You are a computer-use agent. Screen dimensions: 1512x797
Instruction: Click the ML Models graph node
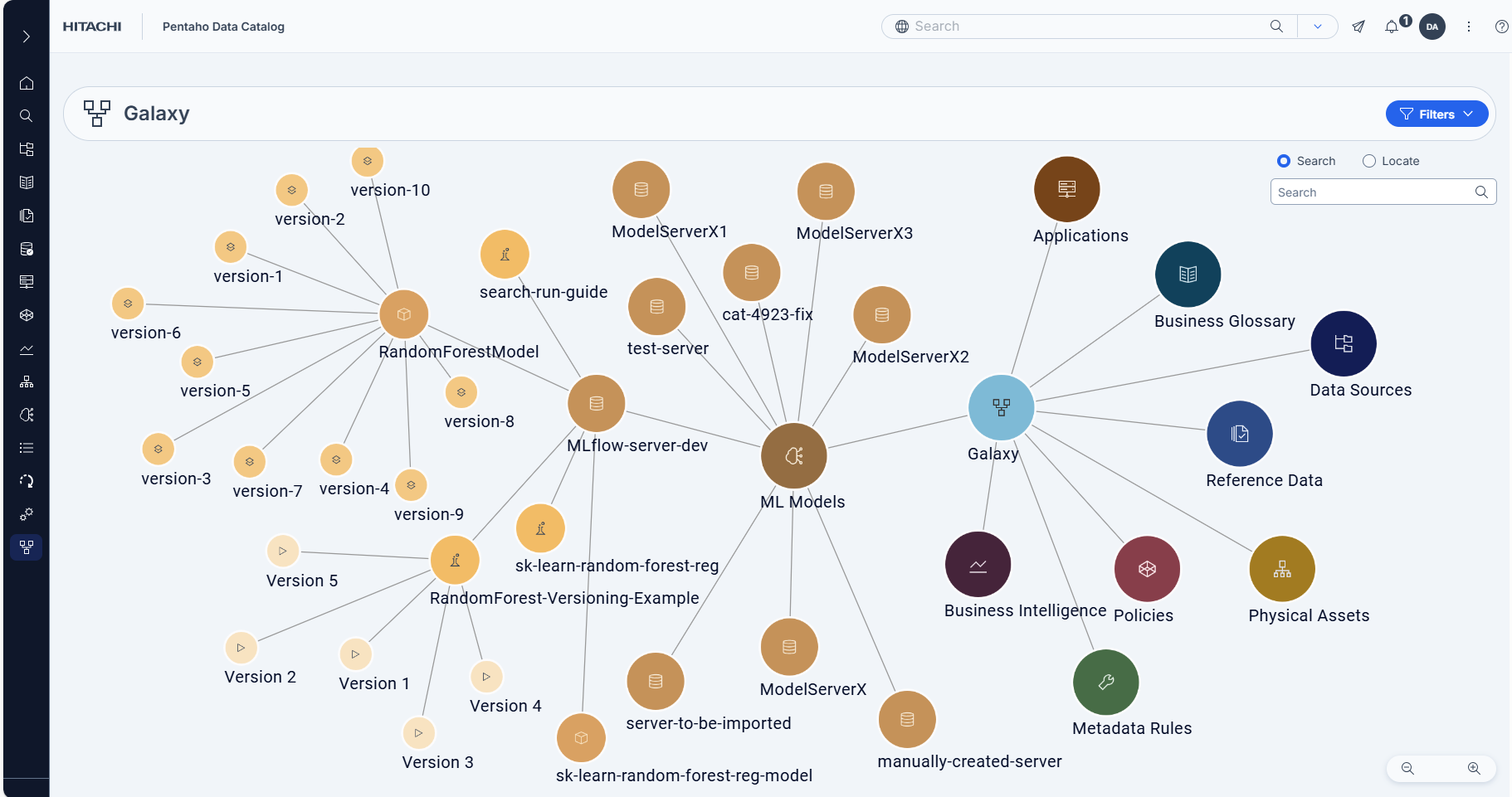coord(794,456)
